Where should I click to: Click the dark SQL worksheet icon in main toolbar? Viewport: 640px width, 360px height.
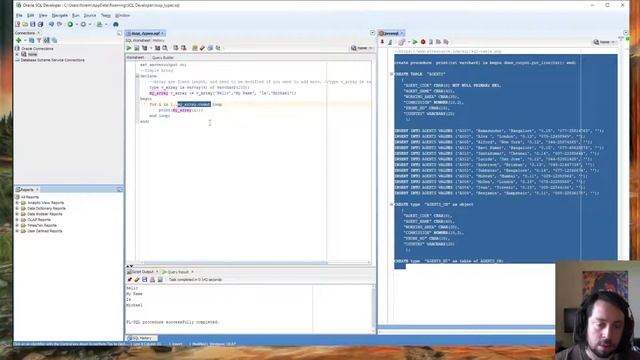[116, 24]
